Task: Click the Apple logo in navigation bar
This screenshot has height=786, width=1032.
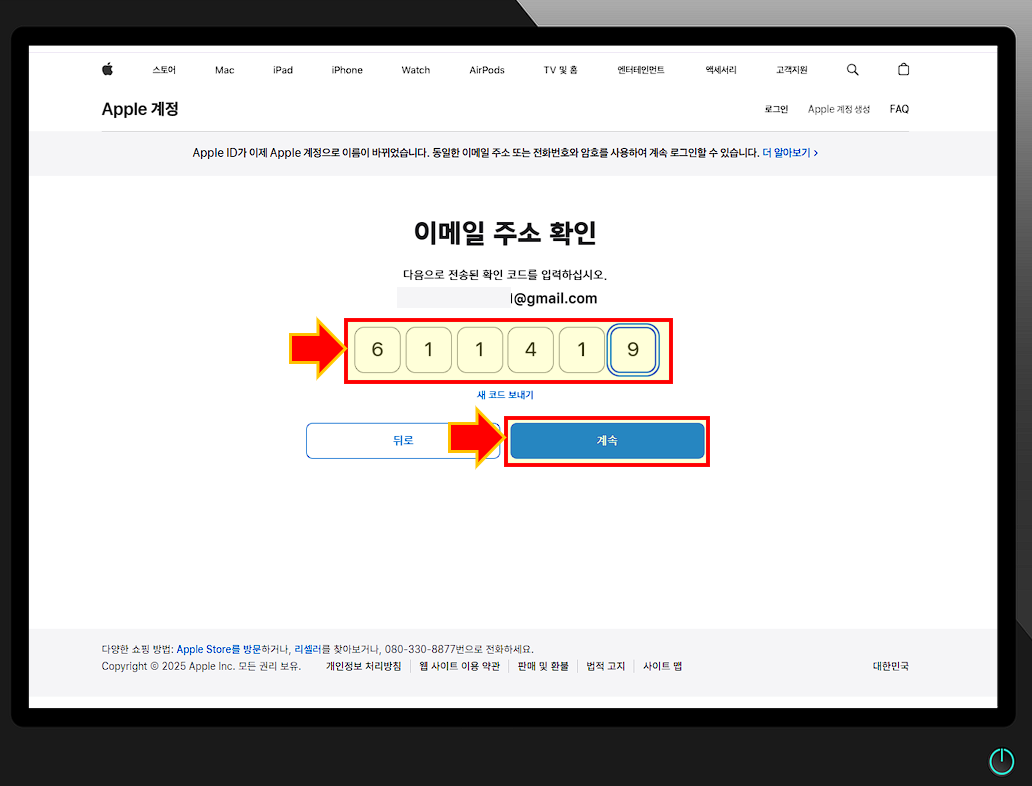Action: 107,69
